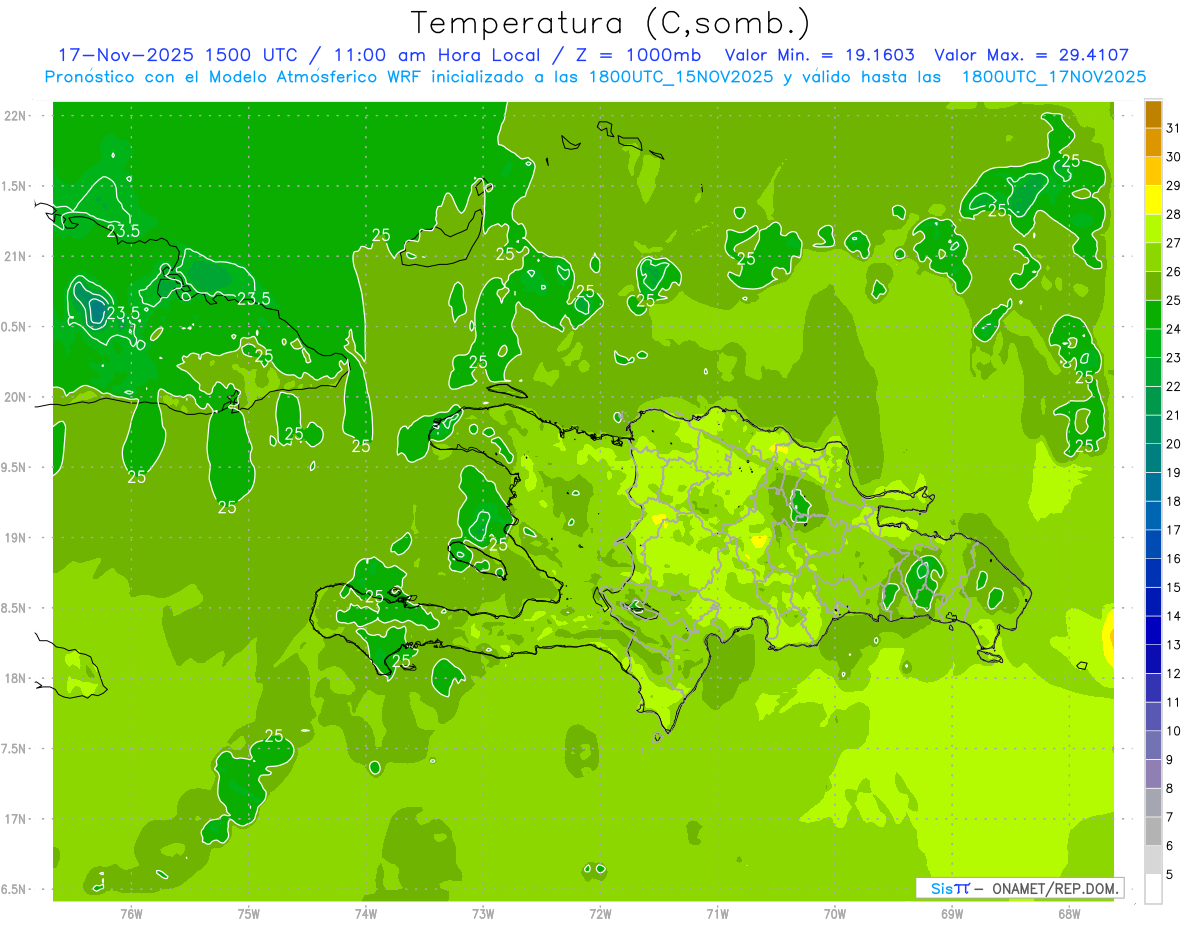Screen dimensions: 1200x927
Task: Click the yellow swatch between 28 and 29
Action: coord(1153,200)
